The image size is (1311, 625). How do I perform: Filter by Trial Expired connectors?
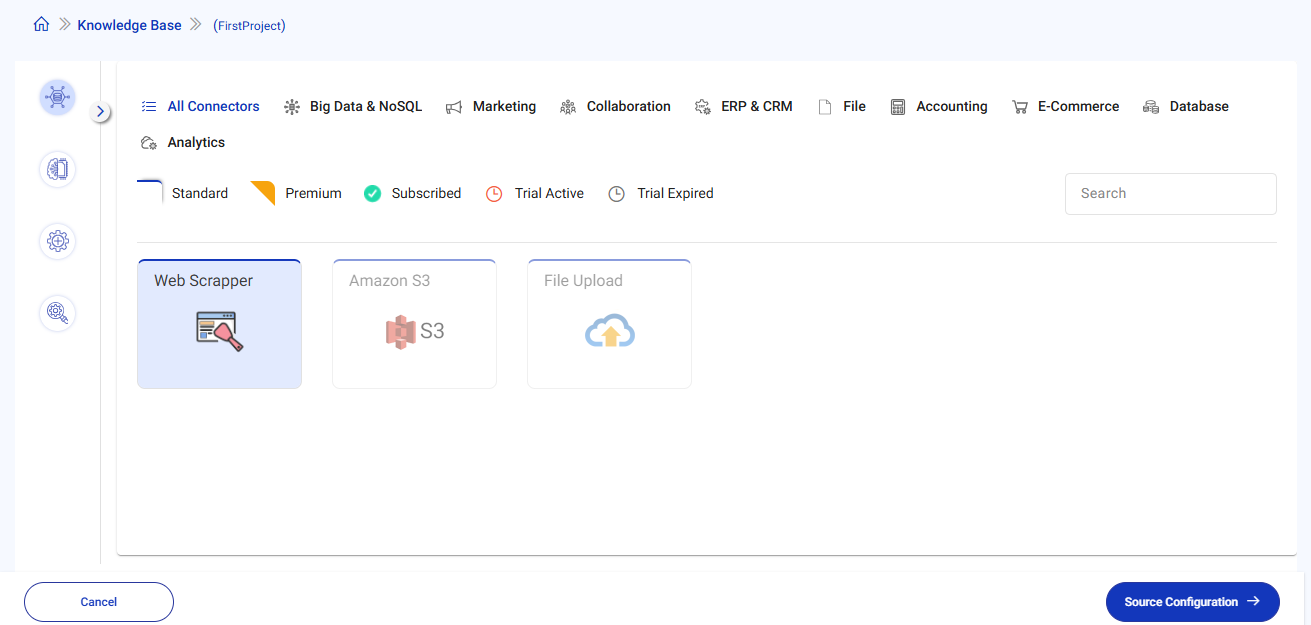[661, 193]
